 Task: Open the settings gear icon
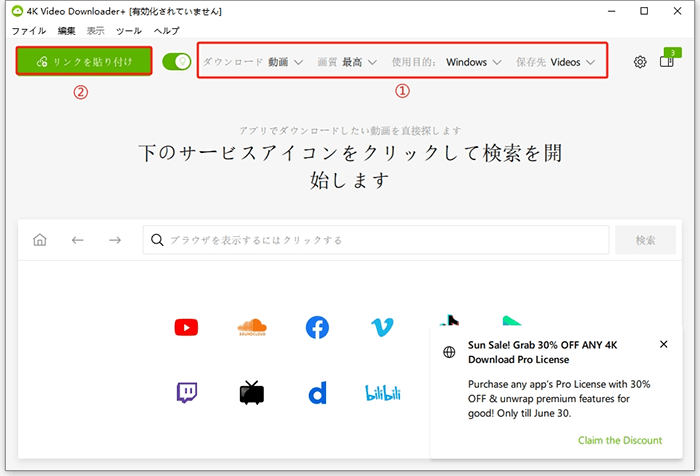(640, 62)
